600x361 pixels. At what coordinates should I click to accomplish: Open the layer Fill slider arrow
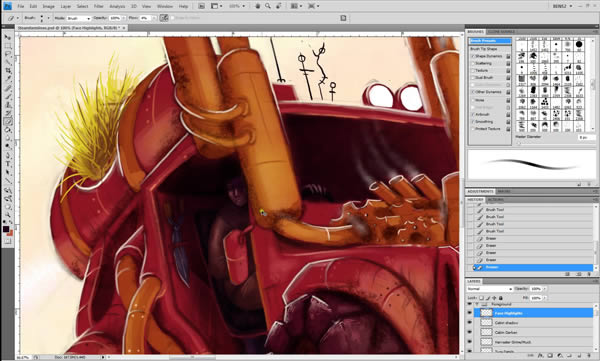click(x=545, y=298)
